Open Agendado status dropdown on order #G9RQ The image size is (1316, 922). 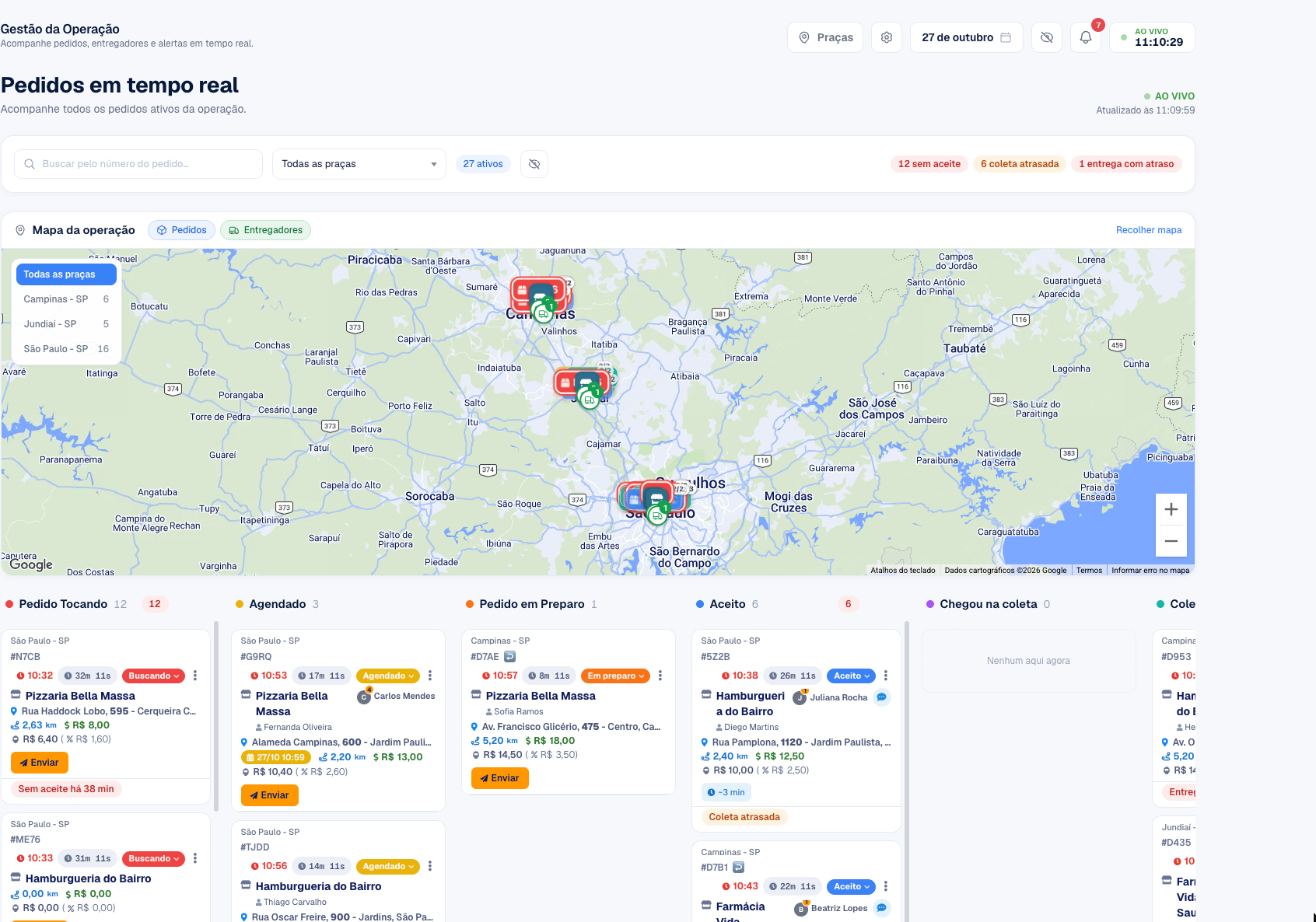pyautogui.click(x=386, y=675)
